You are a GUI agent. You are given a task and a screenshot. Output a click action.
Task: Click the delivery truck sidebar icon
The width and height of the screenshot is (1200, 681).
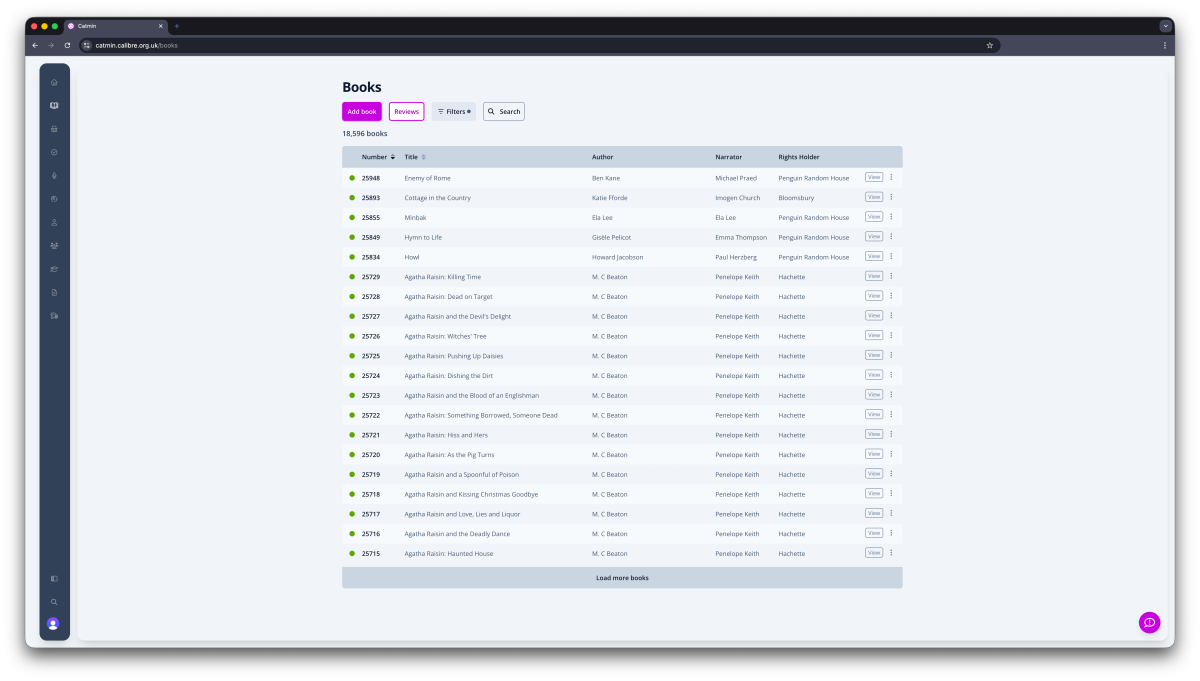[x=54, y=316]
